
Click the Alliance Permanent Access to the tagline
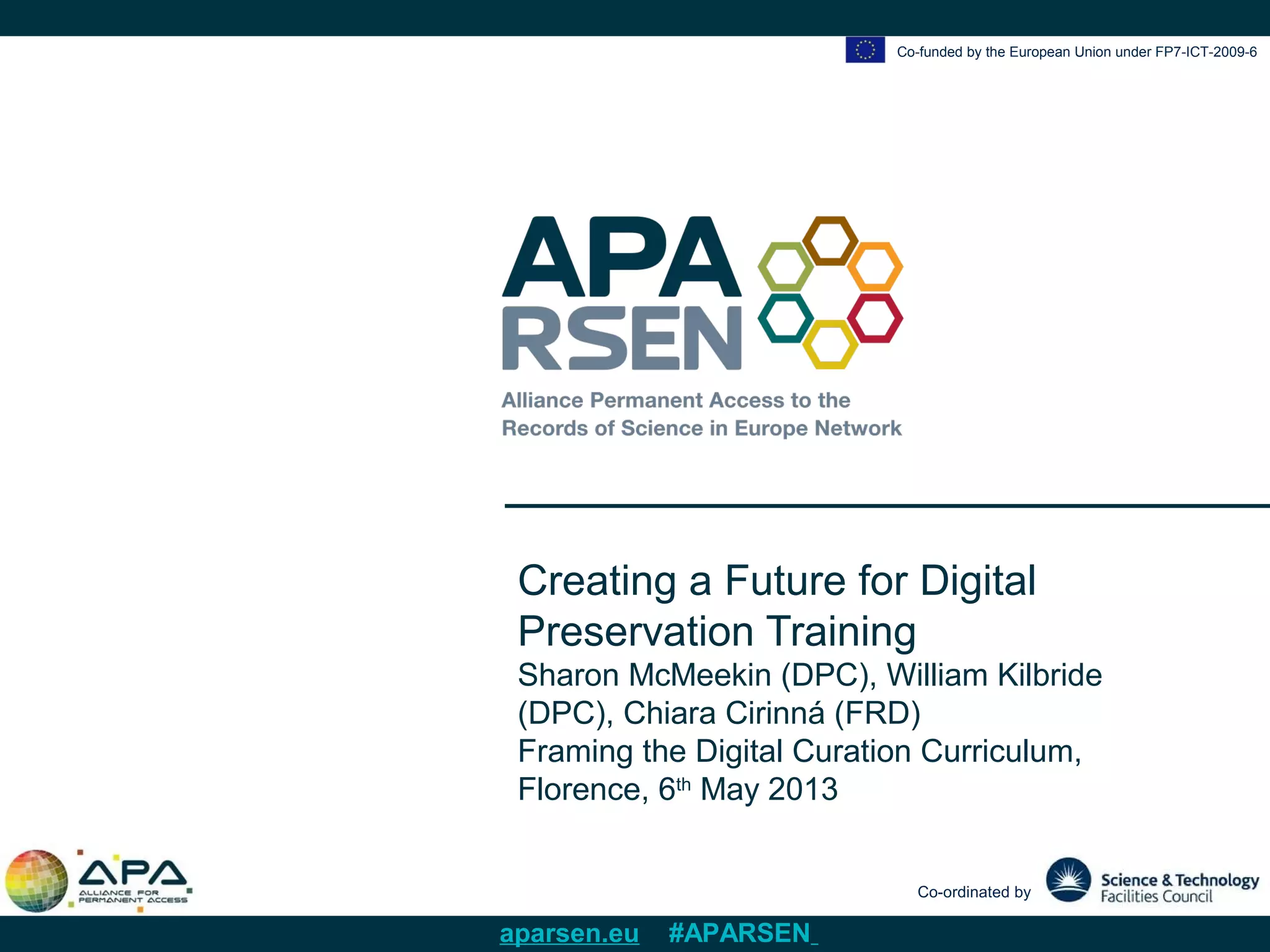[x=675, y=400]
